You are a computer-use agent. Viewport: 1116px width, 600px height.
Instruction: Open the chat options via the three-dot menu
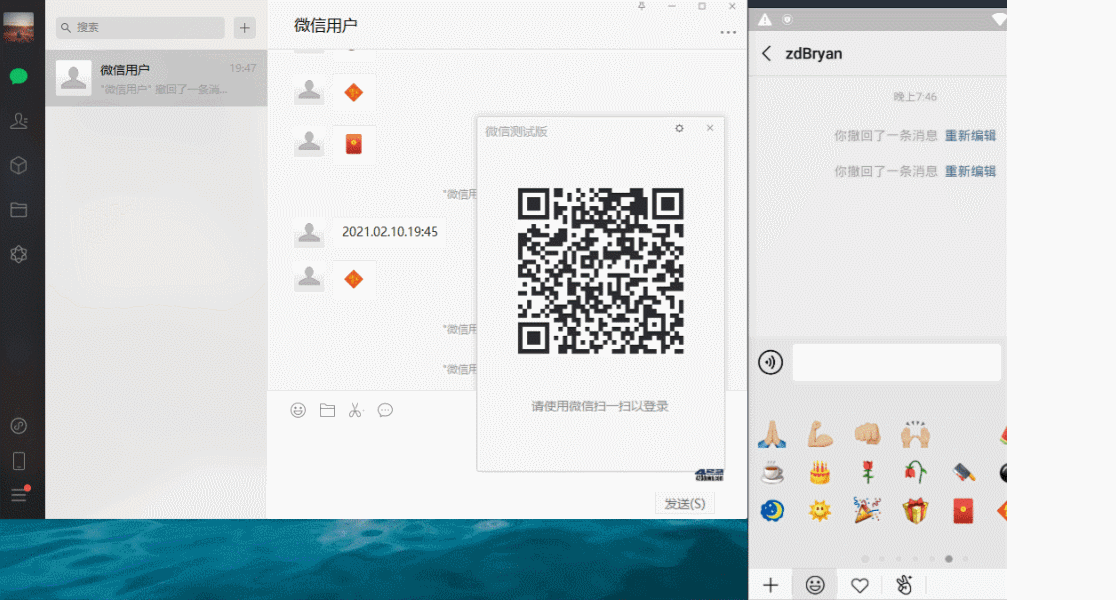727,33
